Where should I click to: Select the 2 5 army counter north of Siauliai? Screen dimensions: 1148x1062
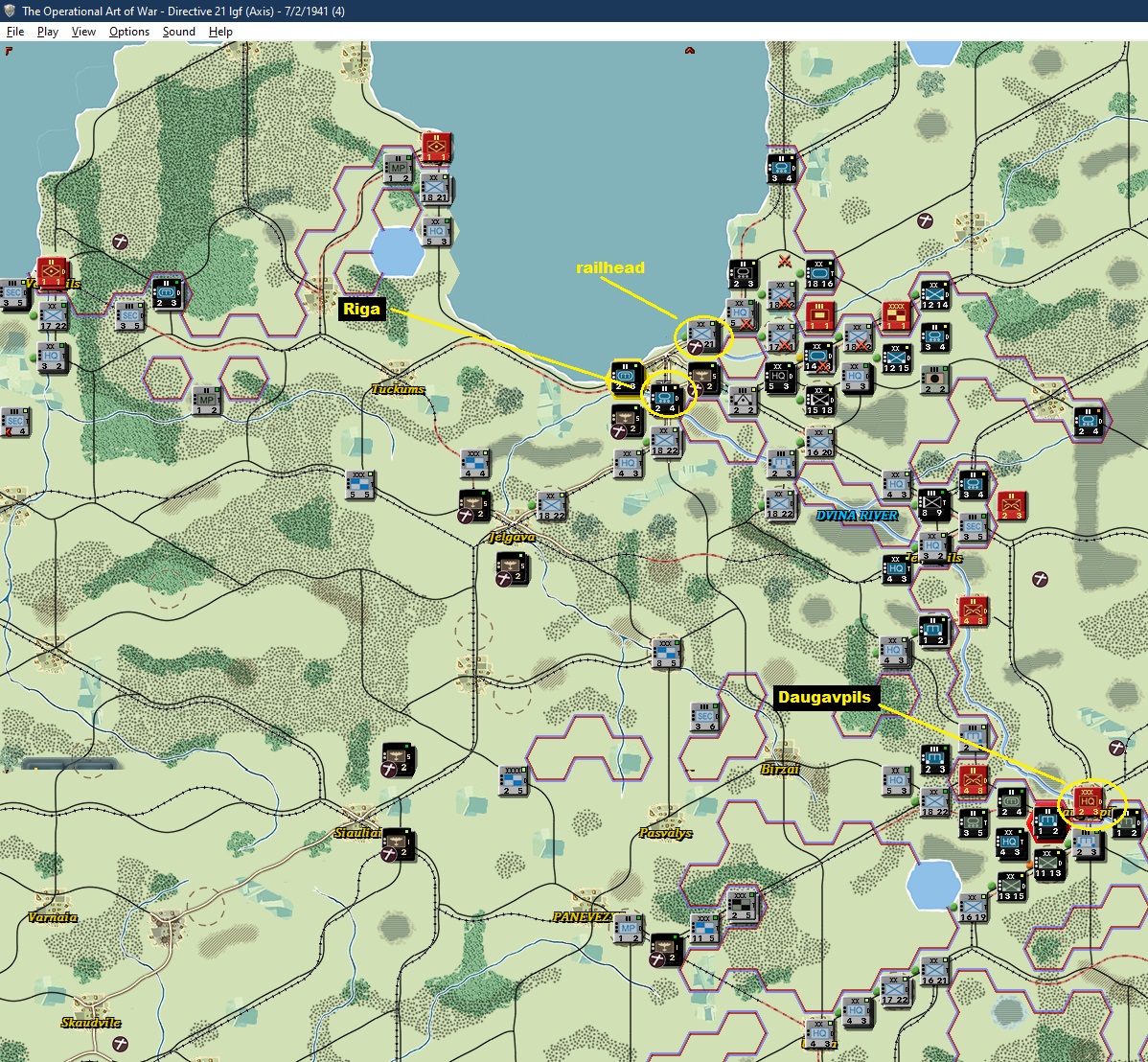(x=514, y=781)
